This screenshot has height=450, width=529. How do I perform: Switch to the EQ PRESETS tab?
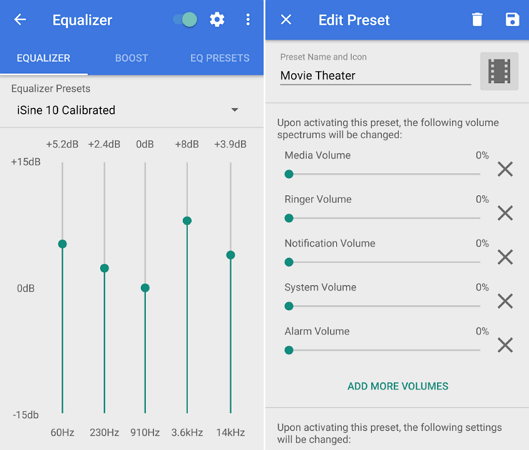220,58
